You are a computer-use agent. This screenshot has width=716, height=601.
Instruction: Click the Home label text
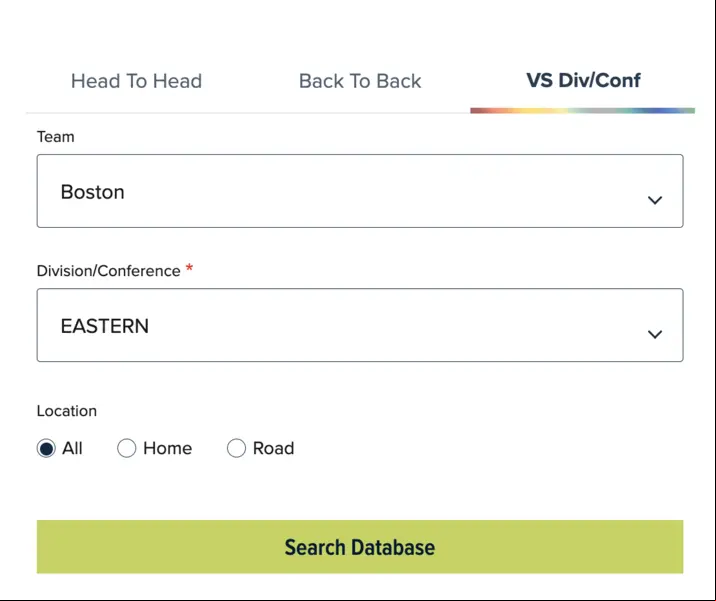point(168,448)
